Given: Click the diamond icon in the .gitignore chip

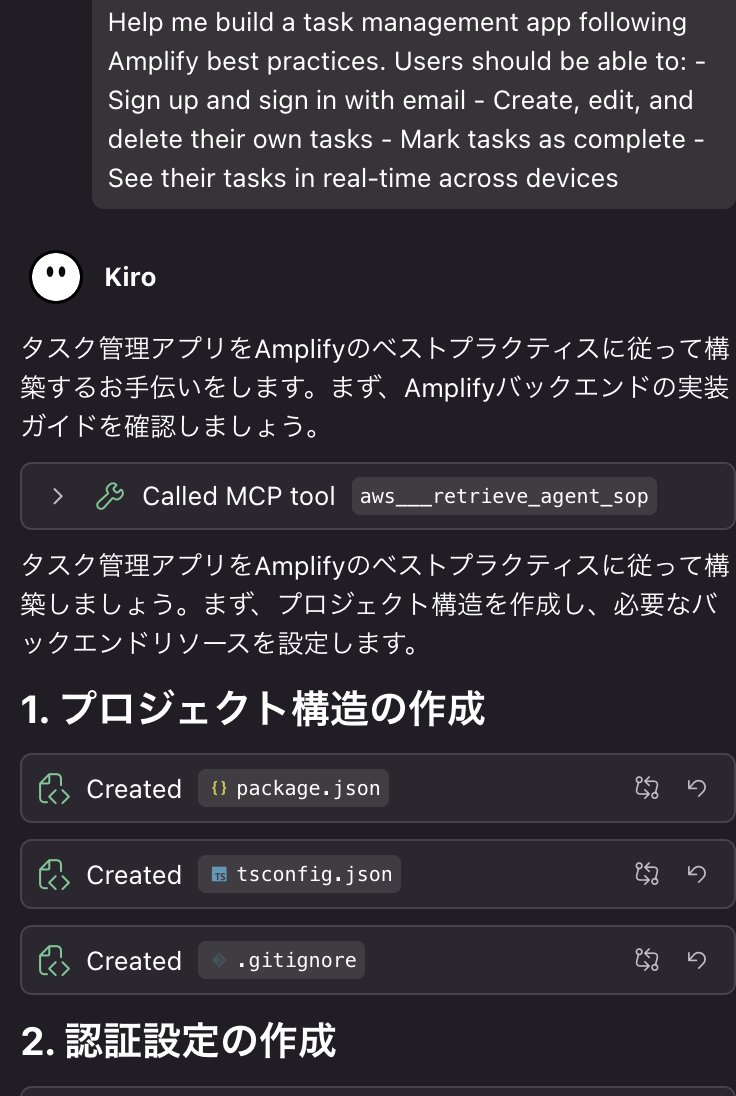Looking at the screenshot, I should pyautogui.click(x=219, y=960).
